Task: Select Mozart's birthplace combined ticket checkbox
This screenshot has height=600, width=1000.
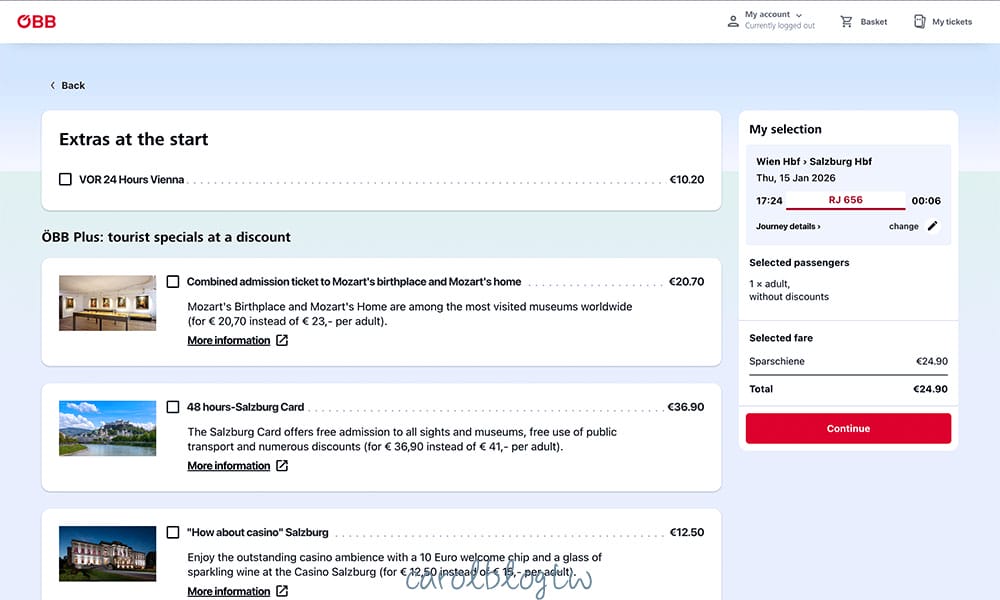Action: click(173, 282)
